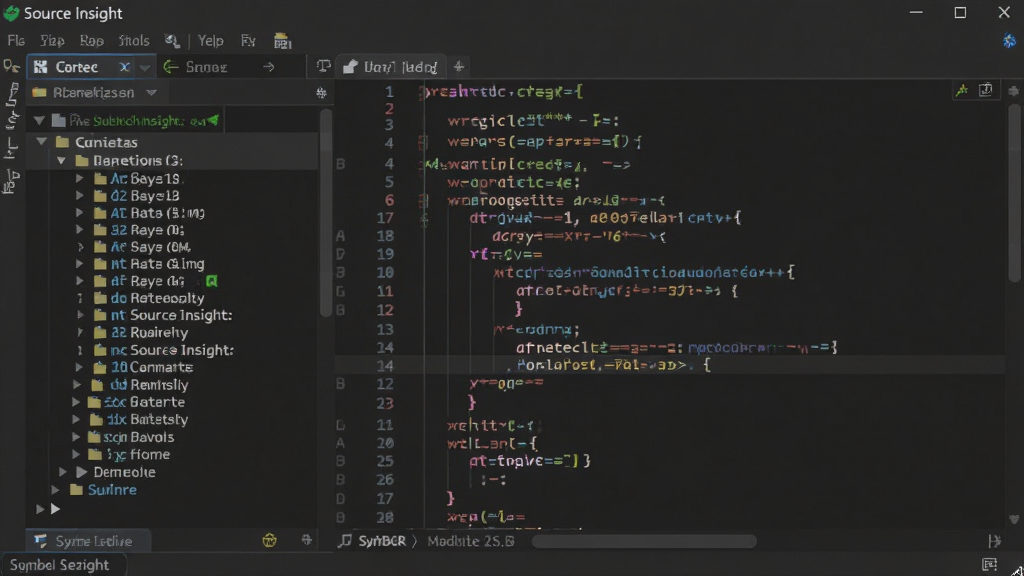1024x576 pixels.
Task: Click green badge beside af Raye folder
Action: pyautogui.click(x=212, y=281)
